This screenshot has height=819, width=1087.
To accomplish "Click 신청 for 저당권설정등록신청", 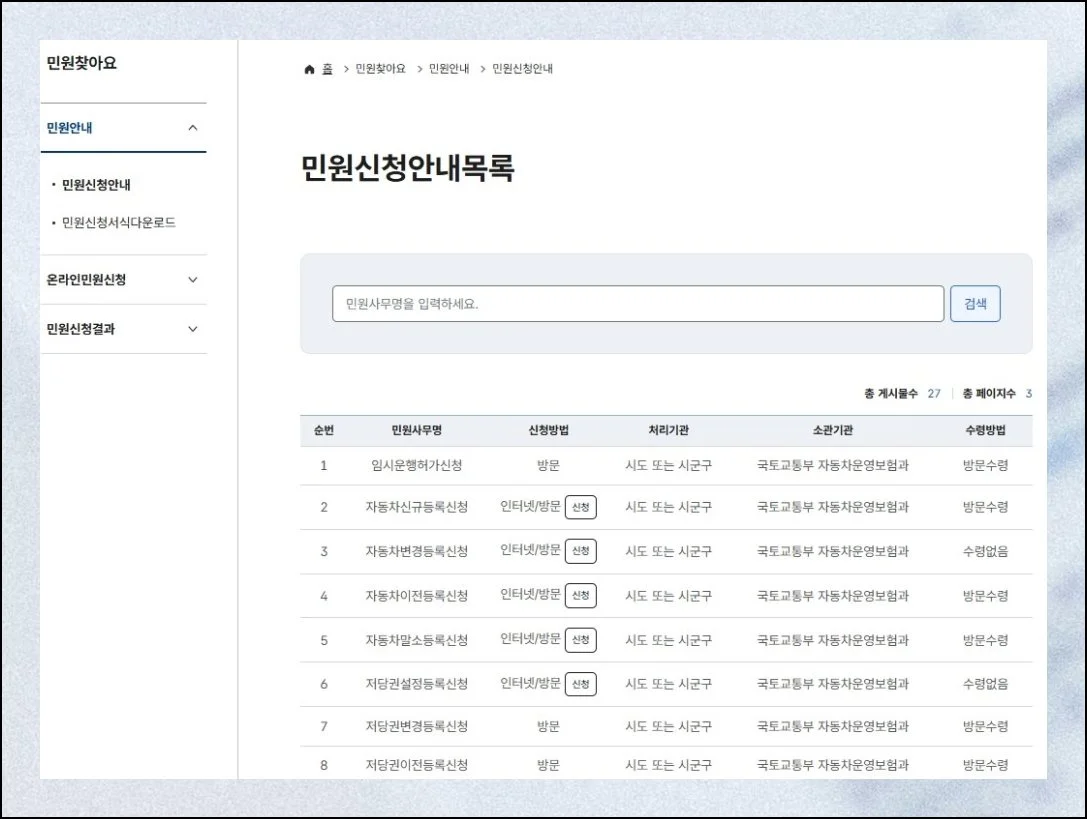I will pos(580,685).
